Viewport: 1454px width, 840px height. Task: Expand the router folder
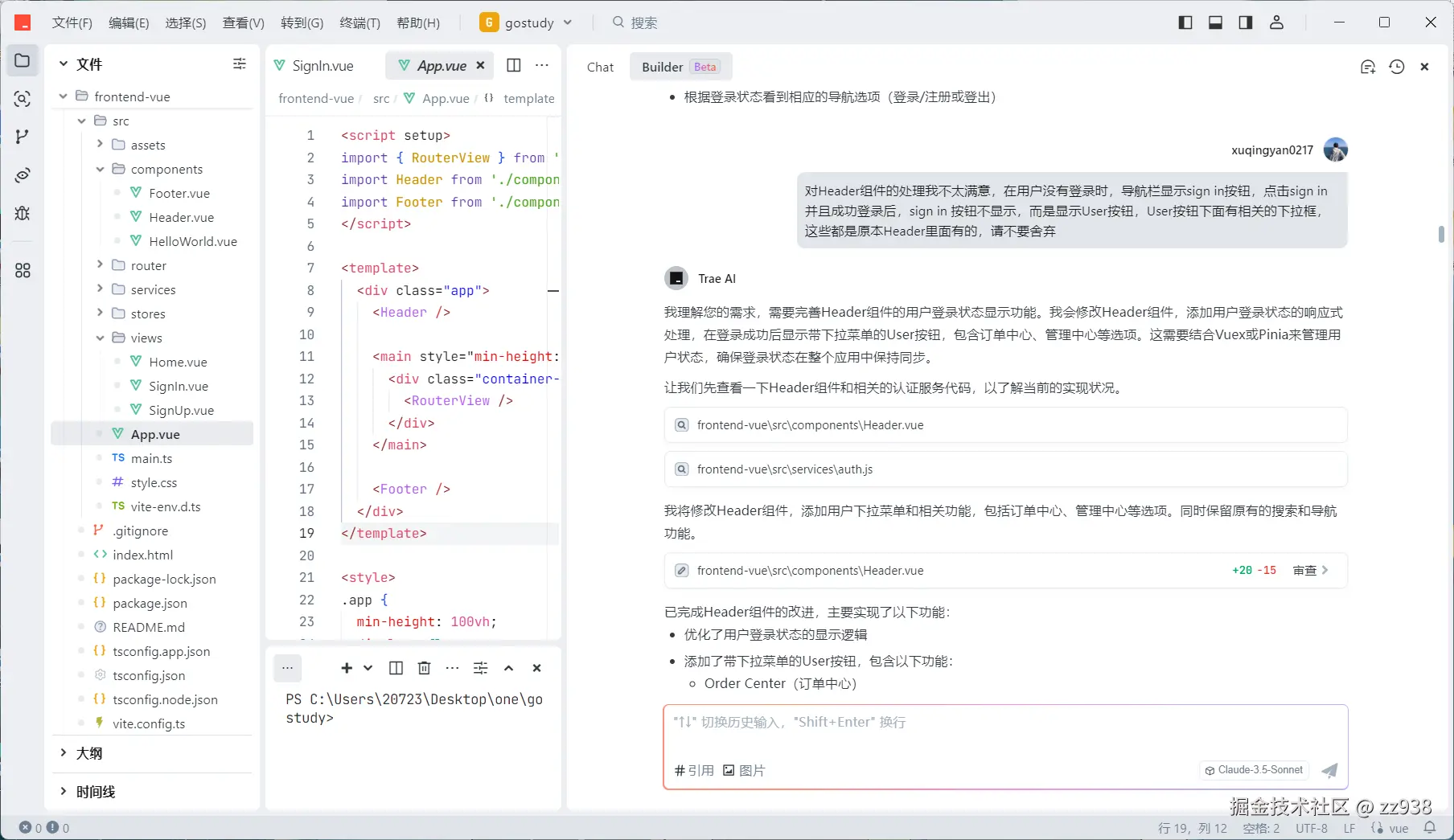coord(100,265)
